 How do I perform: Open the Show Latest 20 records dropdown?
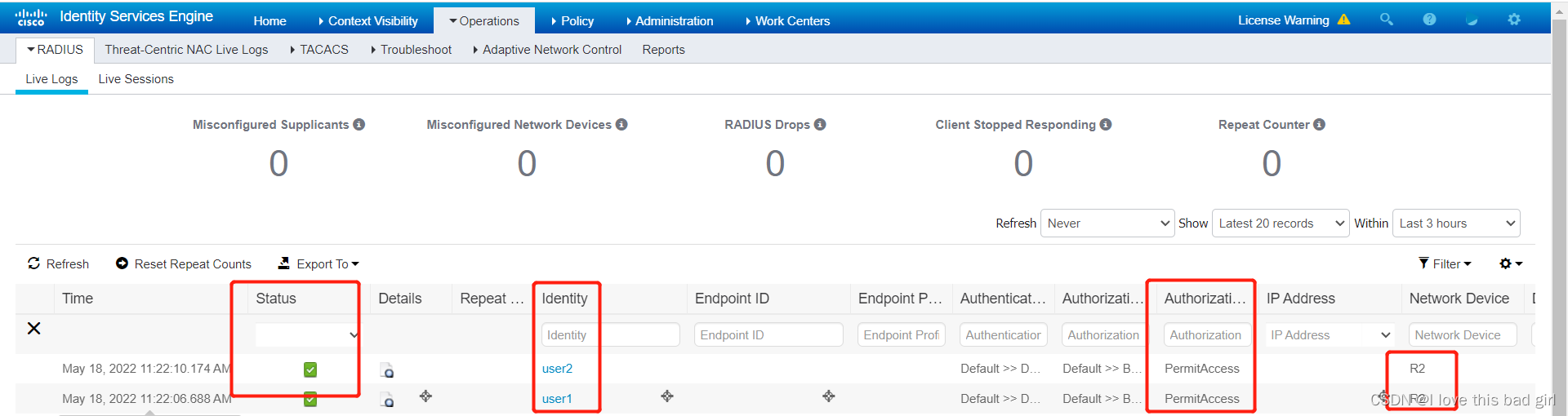[x=1281, y=223]
